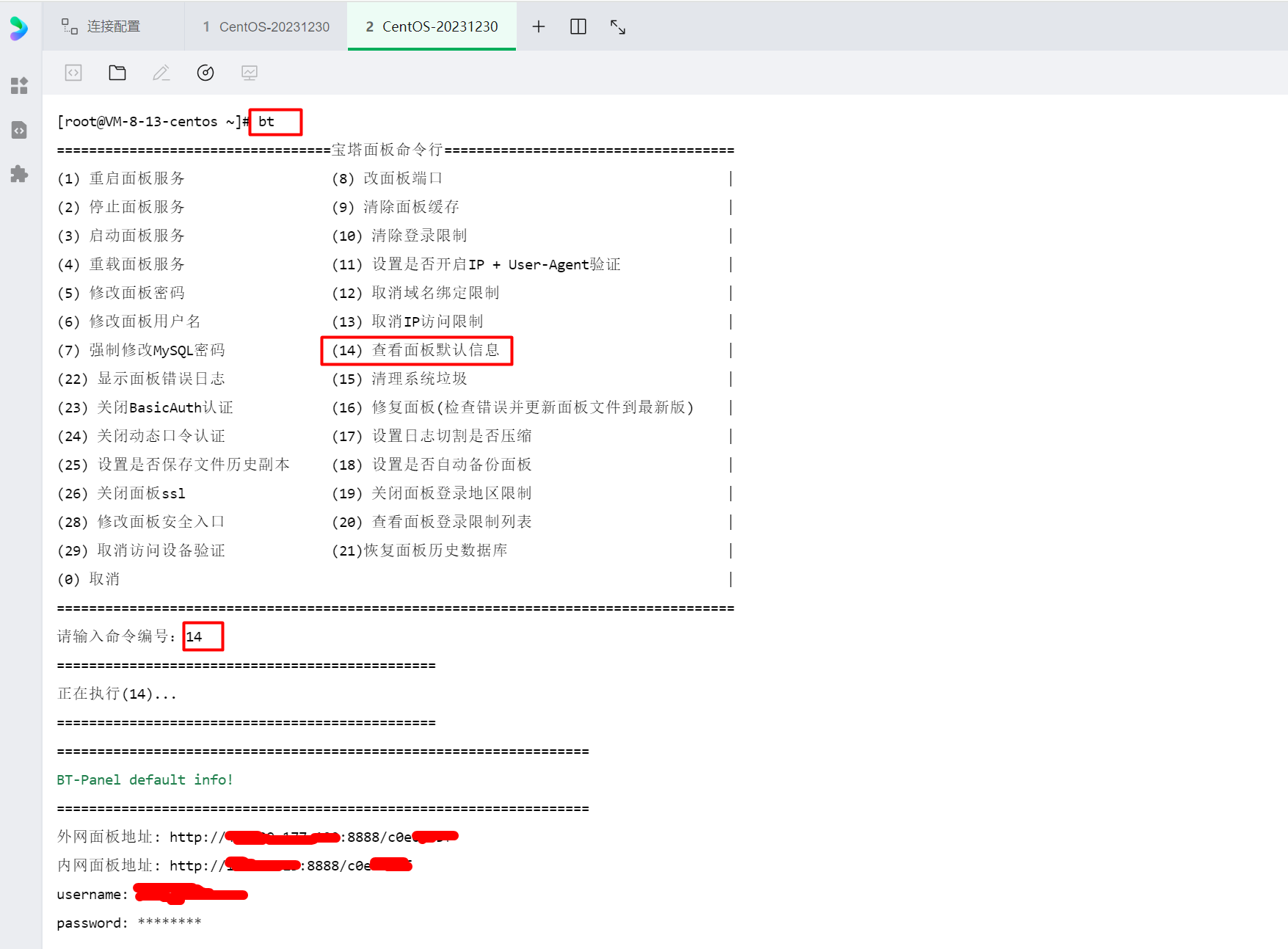Click the command number input showing 14
1288x949 pixels.
[x=203, y=636]
